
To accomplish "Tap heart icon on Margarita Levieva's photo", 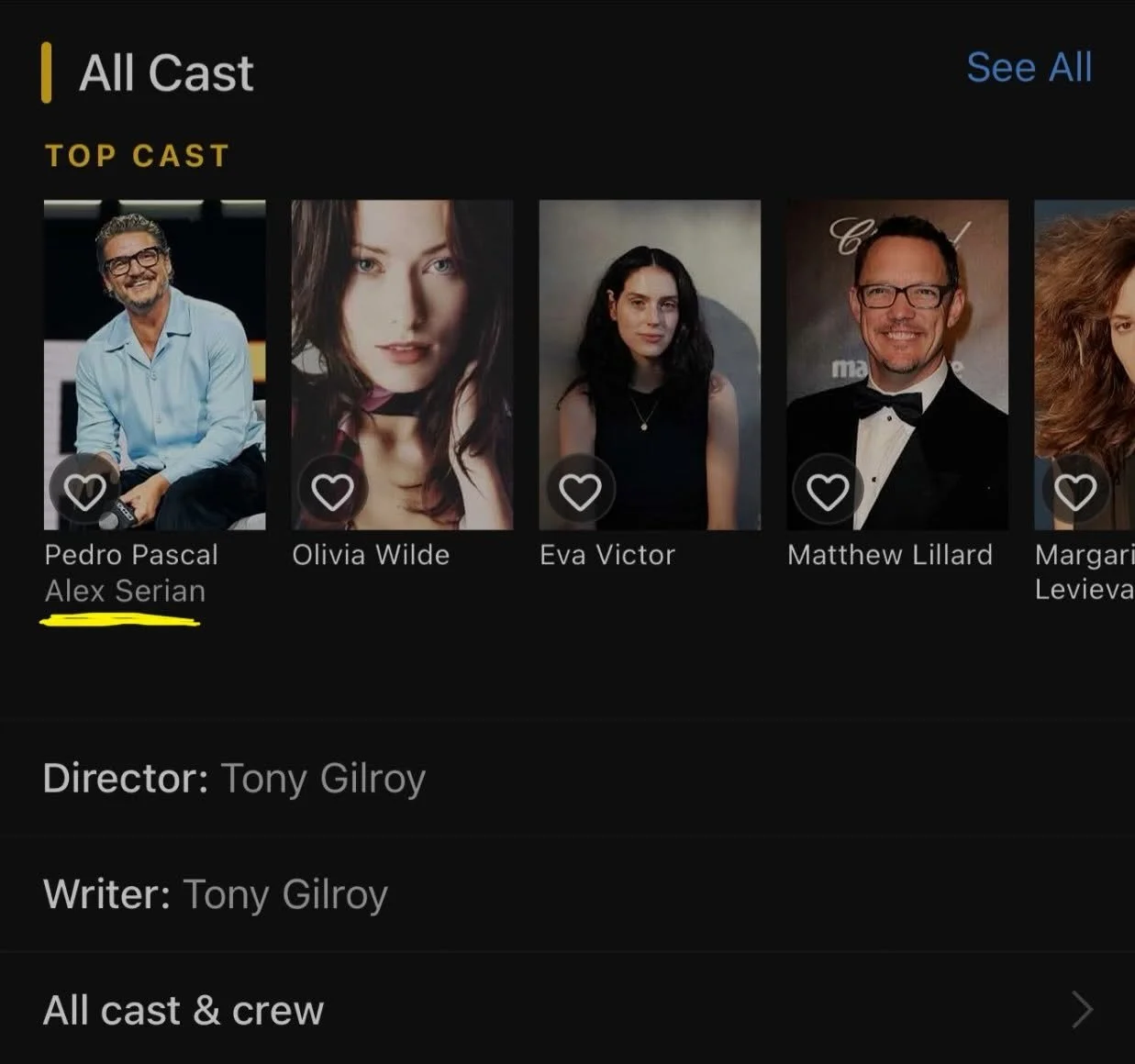I will [x=1075, y=491].
